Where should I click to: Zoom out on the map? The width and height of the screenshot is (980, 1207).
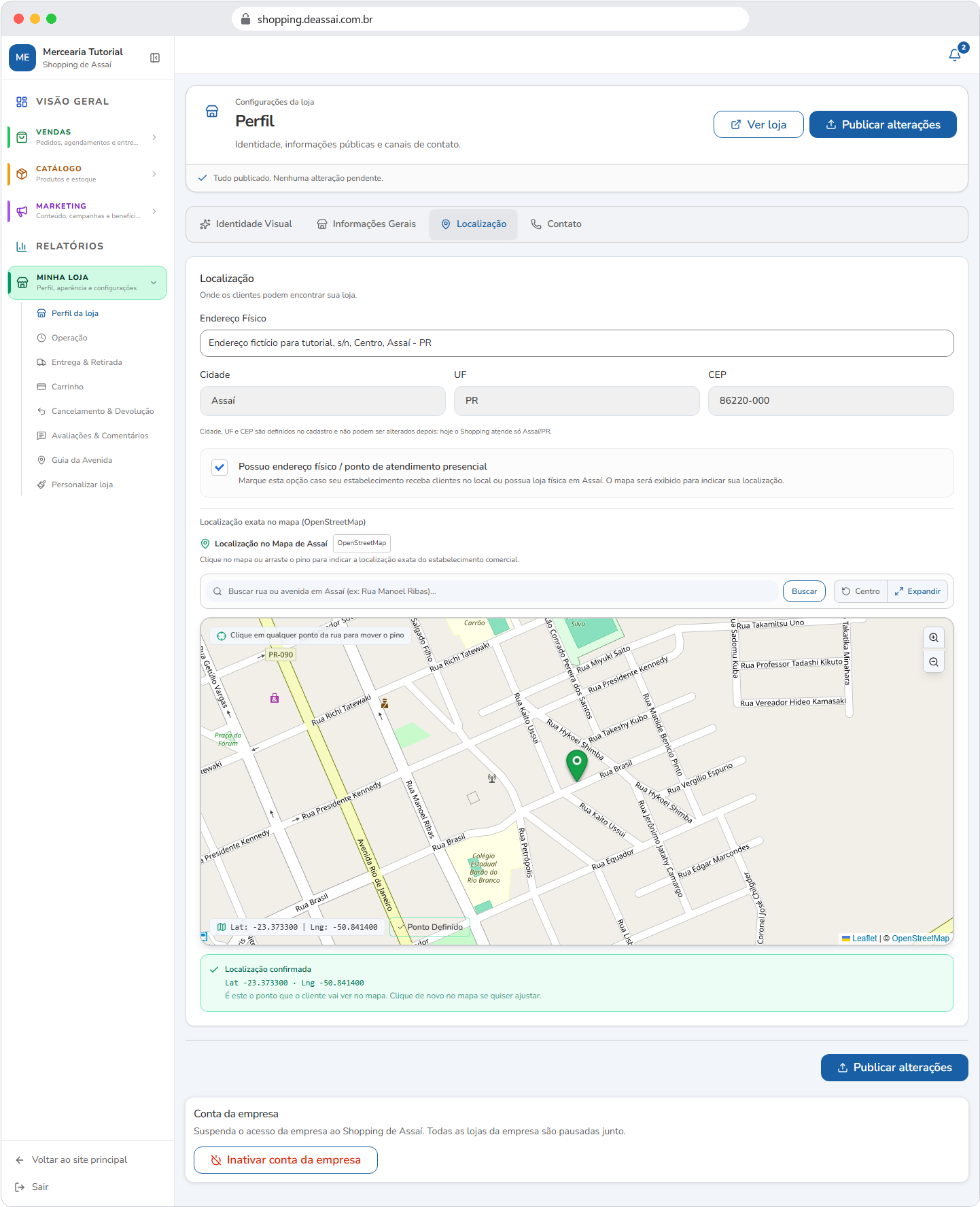point(934,662)
